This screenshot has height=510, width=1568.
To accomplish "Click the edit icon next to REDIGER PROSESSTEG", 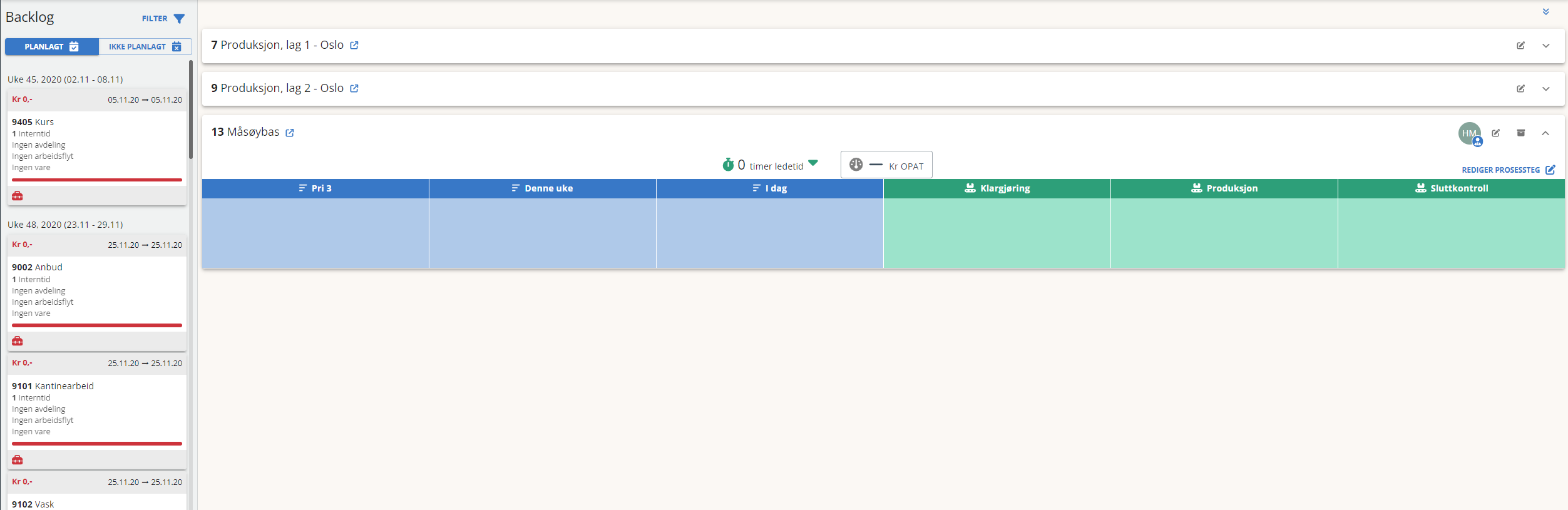I will pos(1550,170).
